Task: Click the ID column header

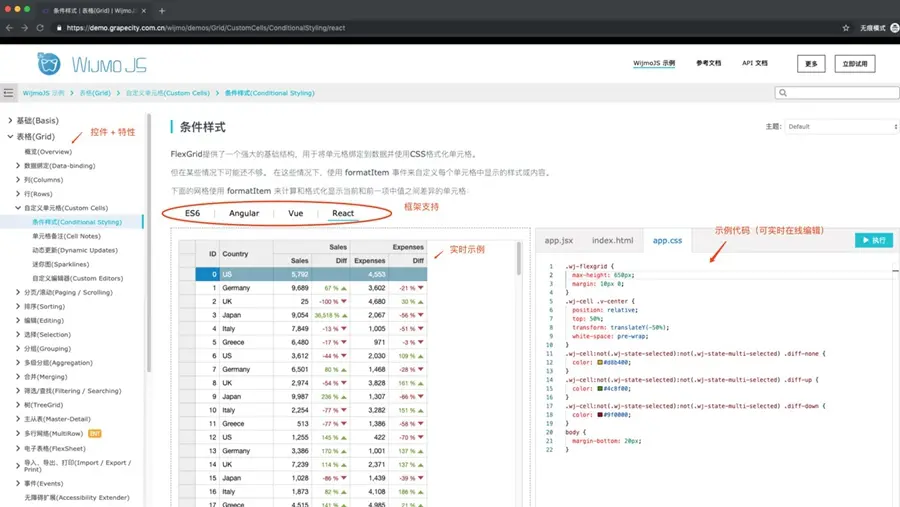Action: click(207, 254)
